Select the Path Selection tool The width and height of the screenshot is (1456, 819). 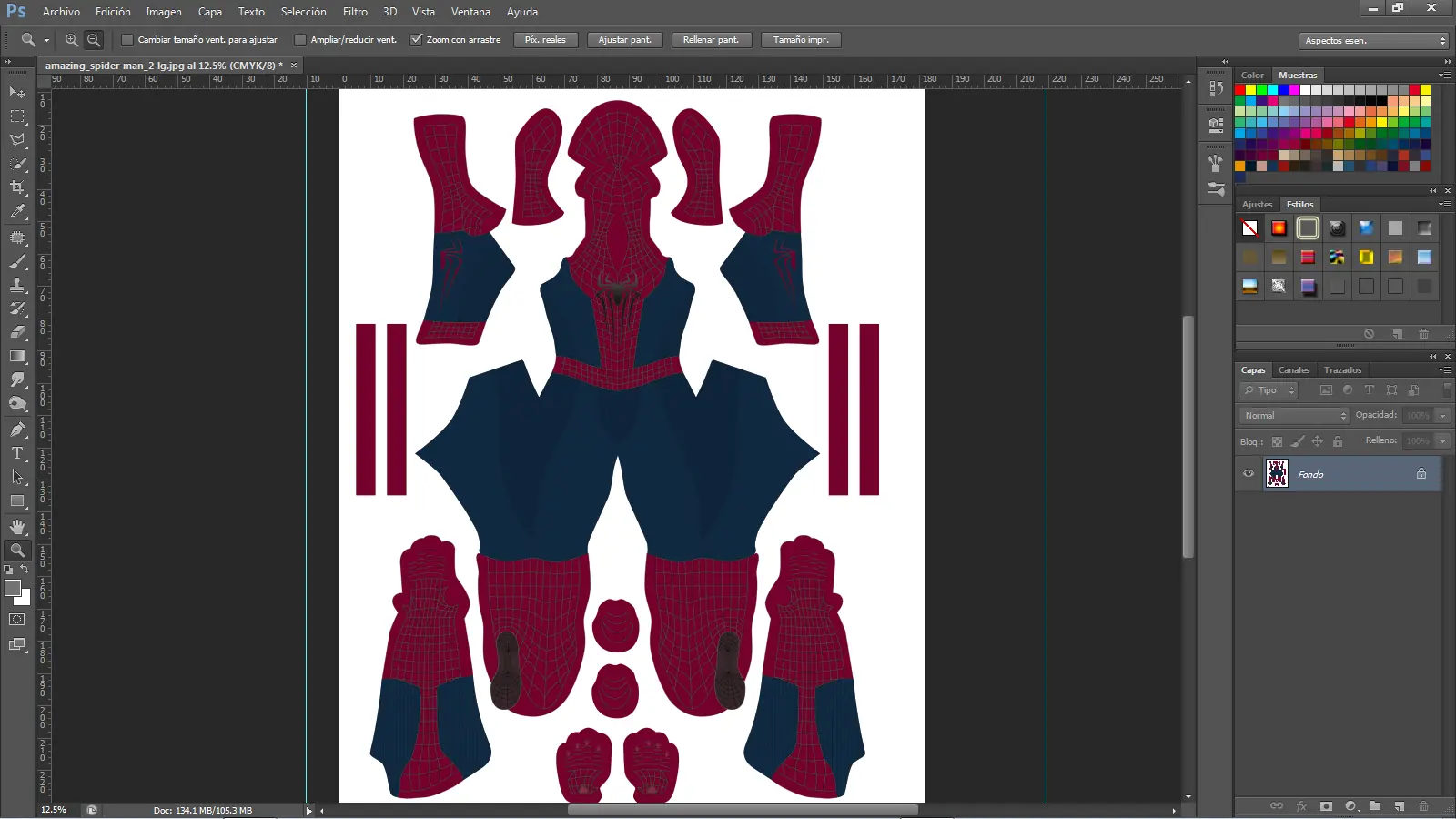point(17,477)
